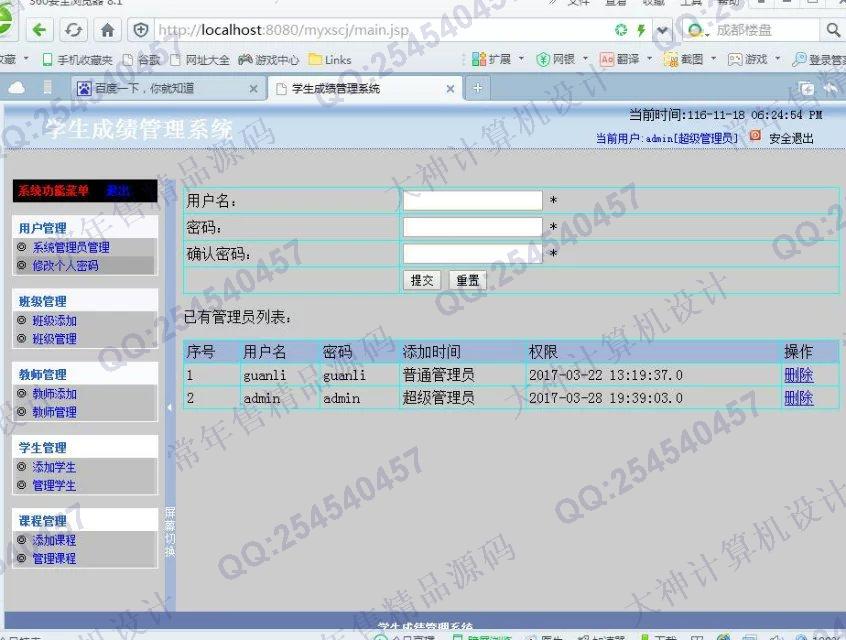
Task: Click the red logout icon beside 安全退出
Action: point(755,135)
